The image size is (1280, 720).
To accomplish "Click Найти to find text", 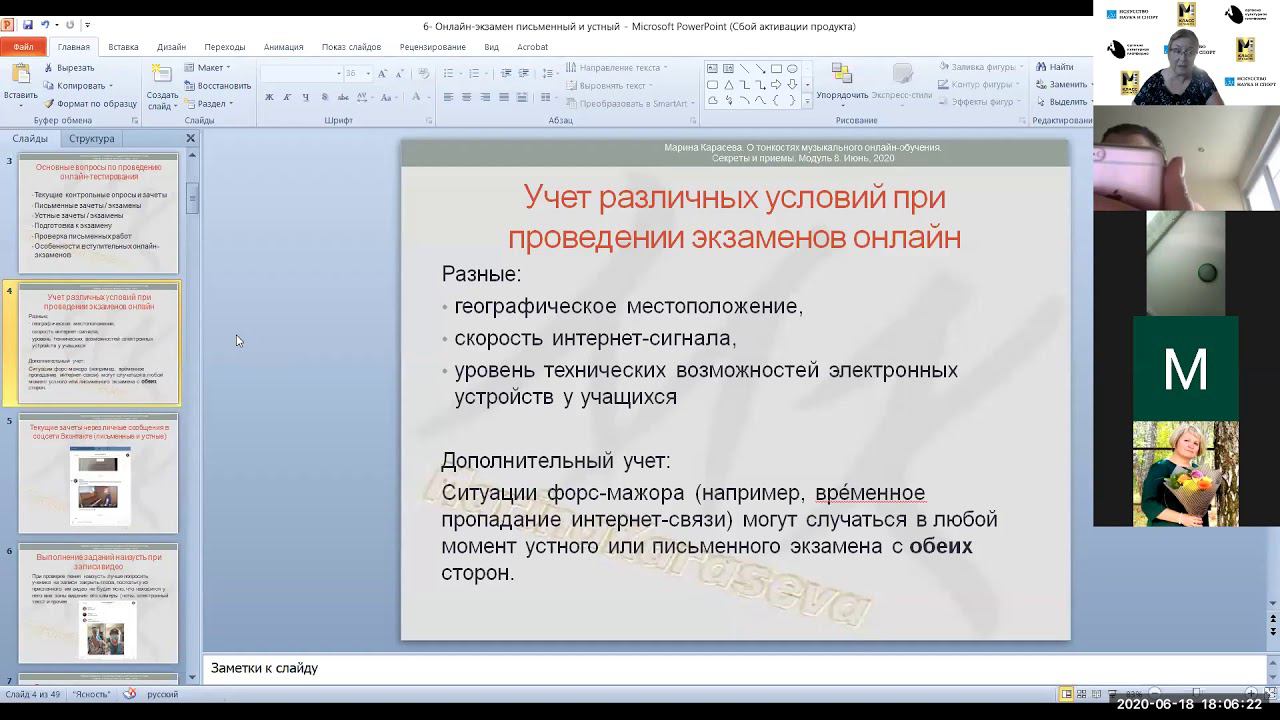I will point(1053,67).
